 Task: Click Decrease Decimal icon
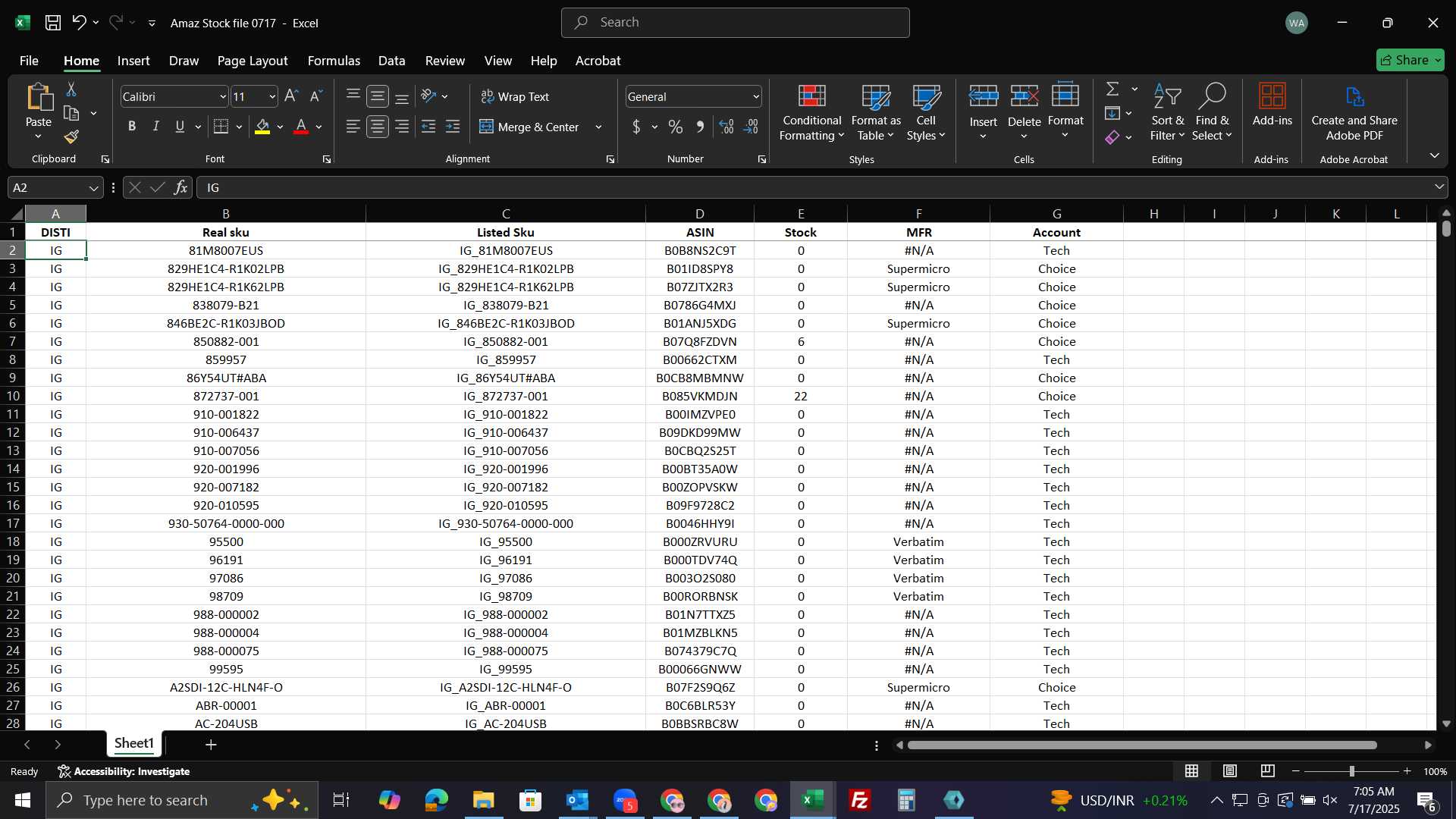(751, 127)
